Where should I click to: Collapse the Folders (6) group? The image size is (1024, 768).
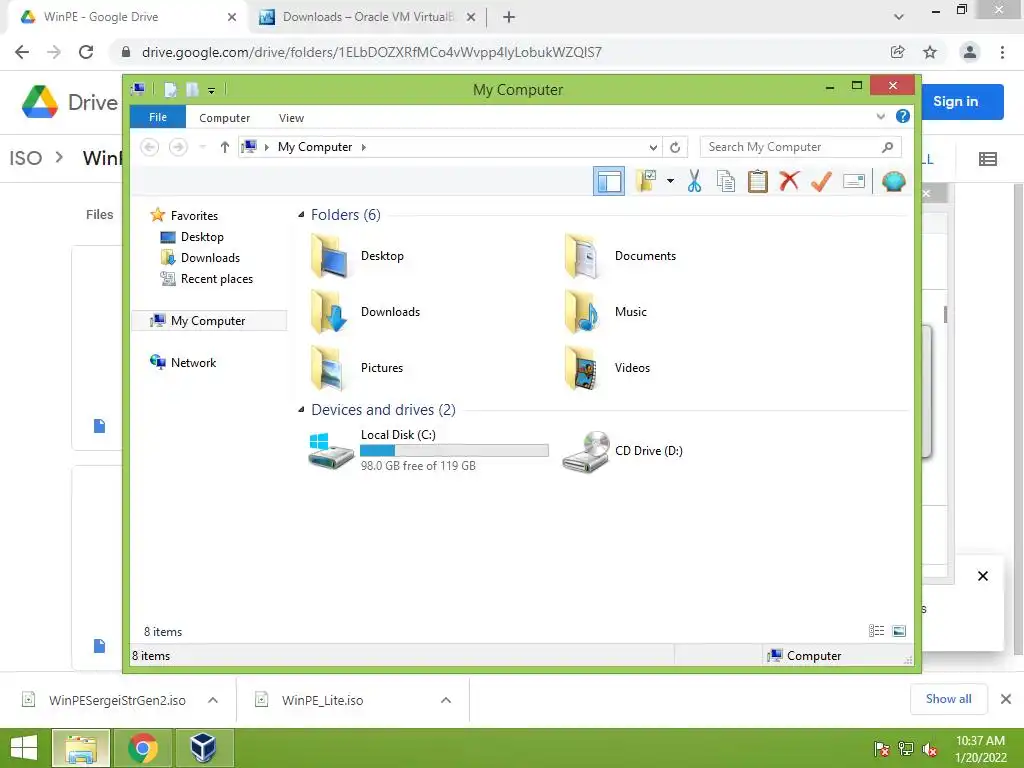pos(301,215)
